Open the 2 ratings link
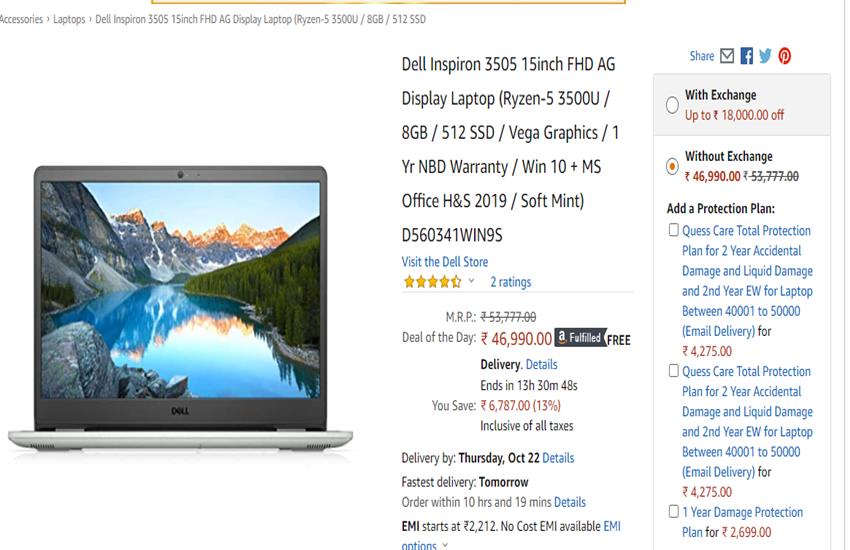Viewport: 850px width, 550px height. coord(511,282)
